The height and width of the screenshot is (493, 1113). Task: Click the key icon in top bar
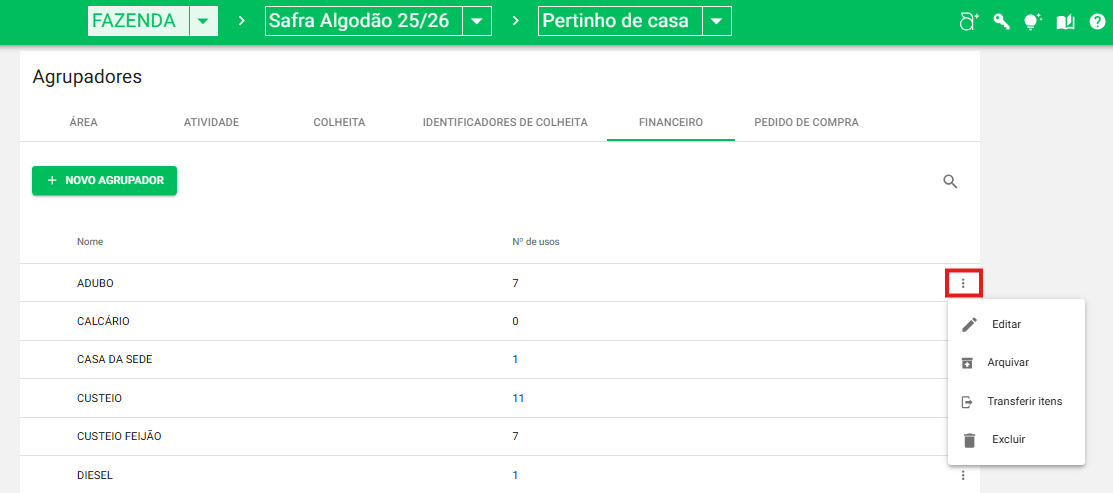click(1001, 22)
